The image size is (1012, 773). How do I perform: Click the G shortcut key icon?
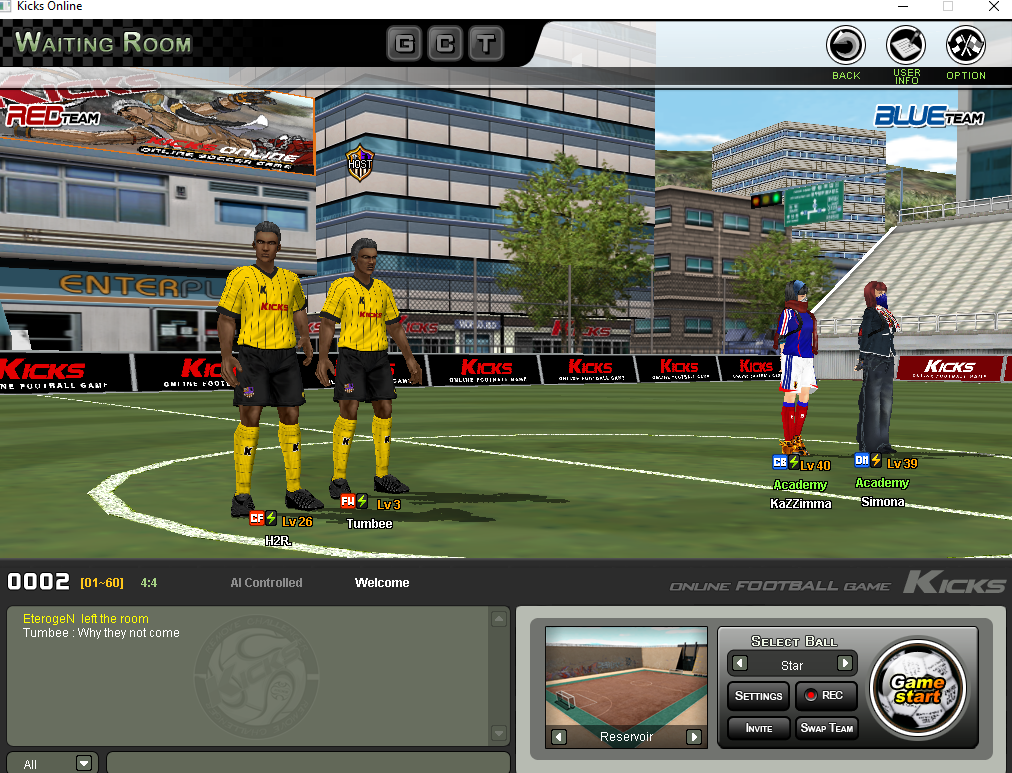pos(405,44)
